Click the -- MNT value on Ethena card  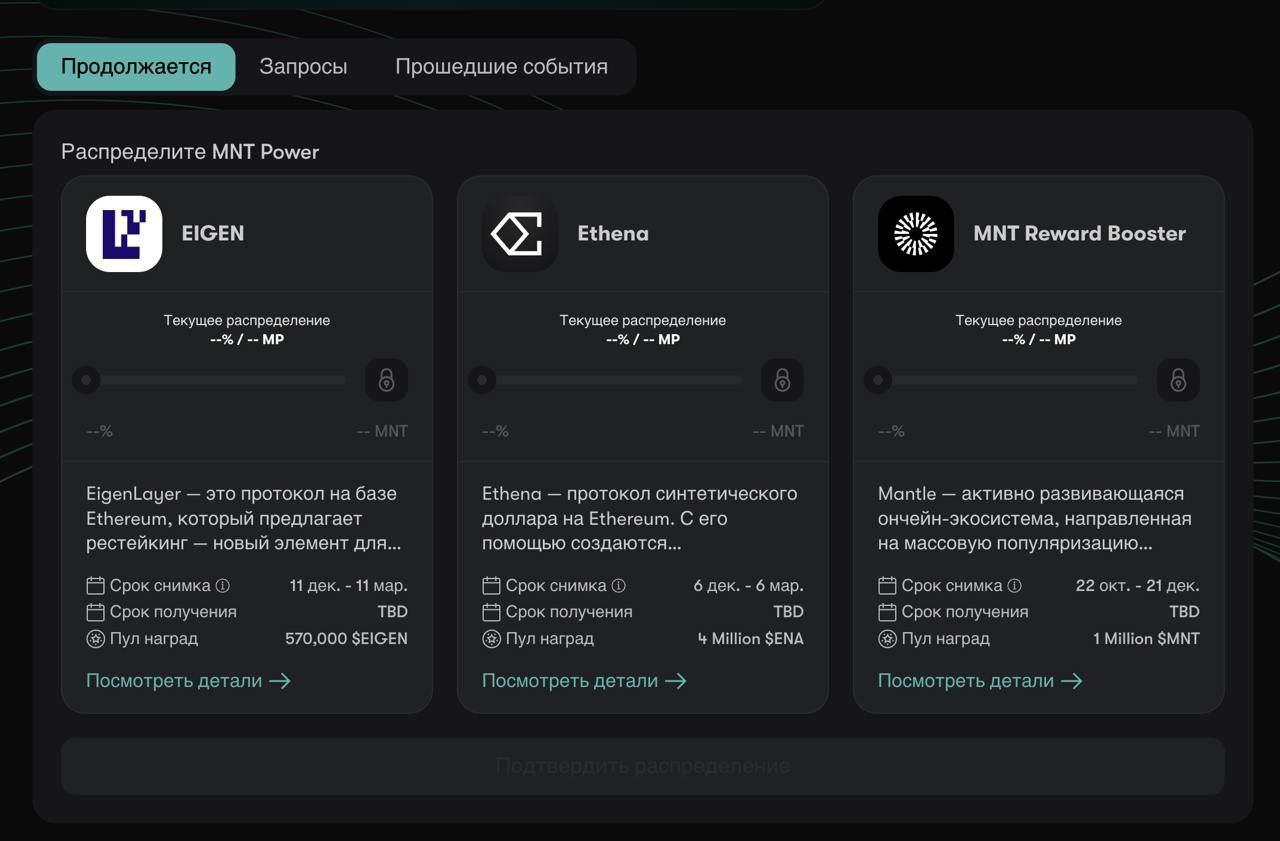[x=778, y=431]
